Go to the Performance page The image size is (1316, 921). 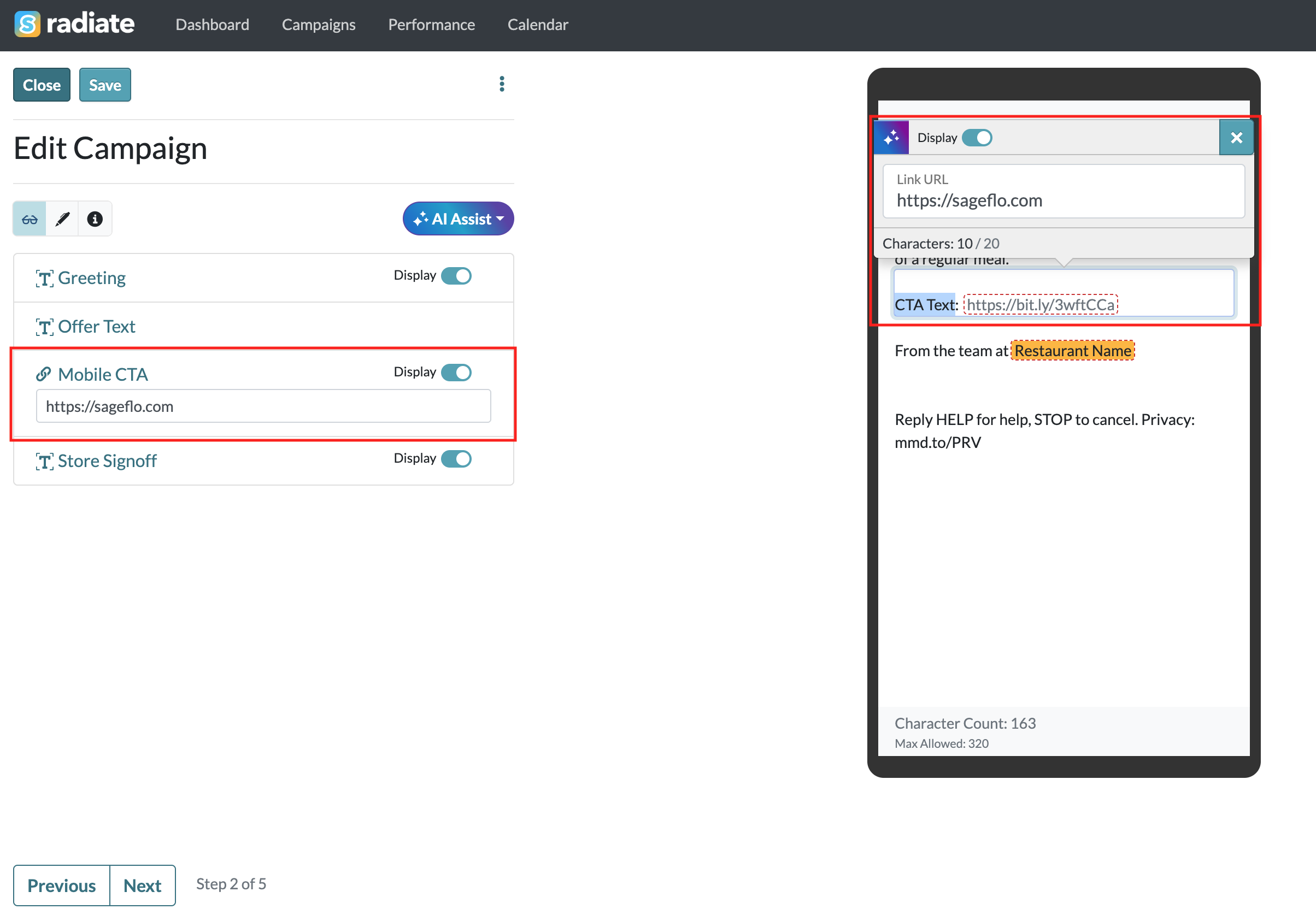pos(431,25)
